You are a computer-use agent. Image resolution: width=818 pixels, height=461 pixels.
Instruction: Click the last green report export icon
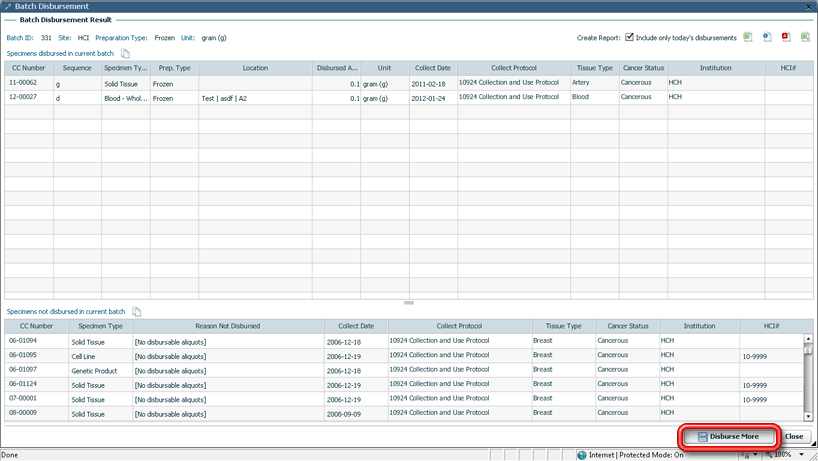click(x=805, y=37)
